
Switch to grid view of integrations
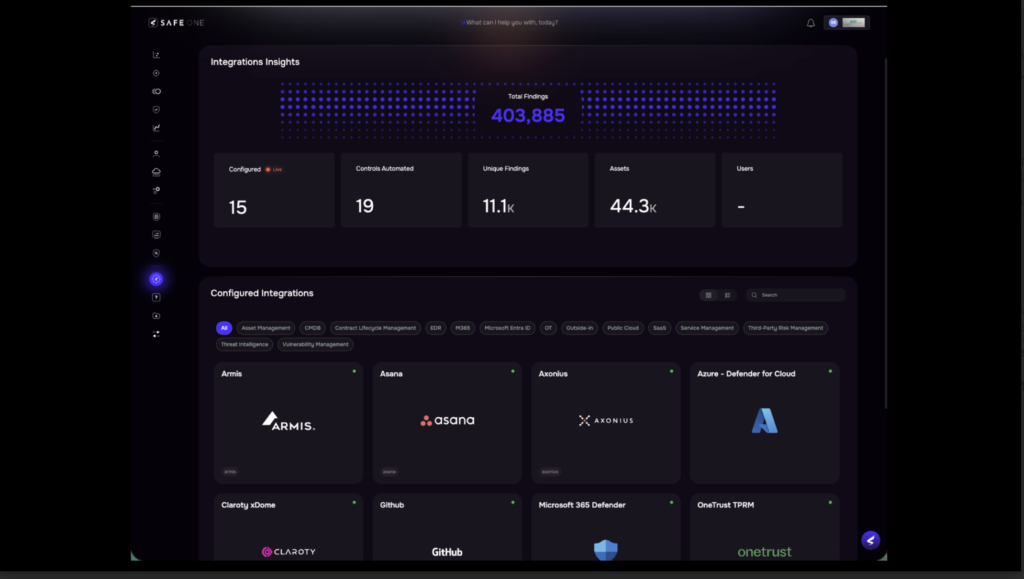coord(709,295)
